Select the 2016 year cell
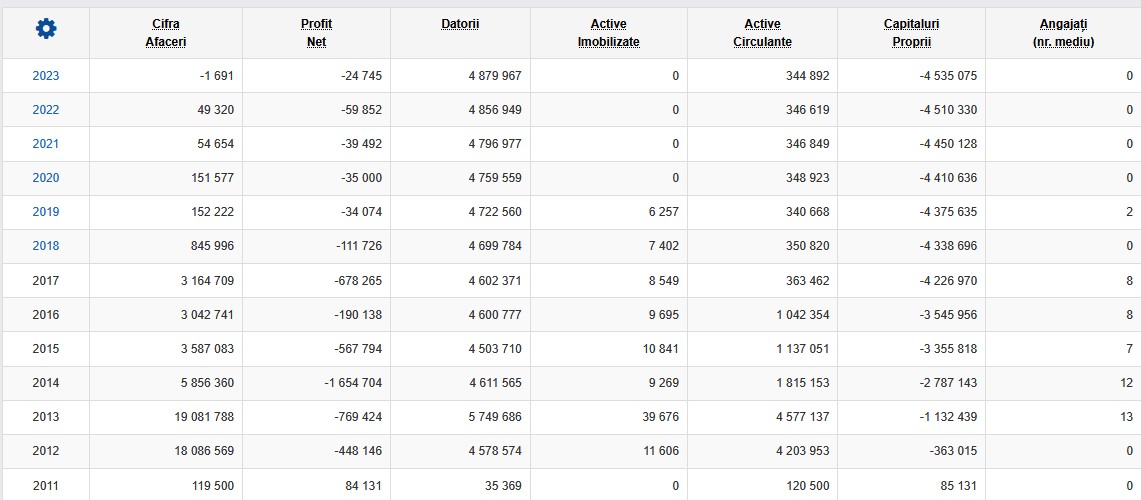The height and width of the screenshot is (500, 1141). pos(46,314)
